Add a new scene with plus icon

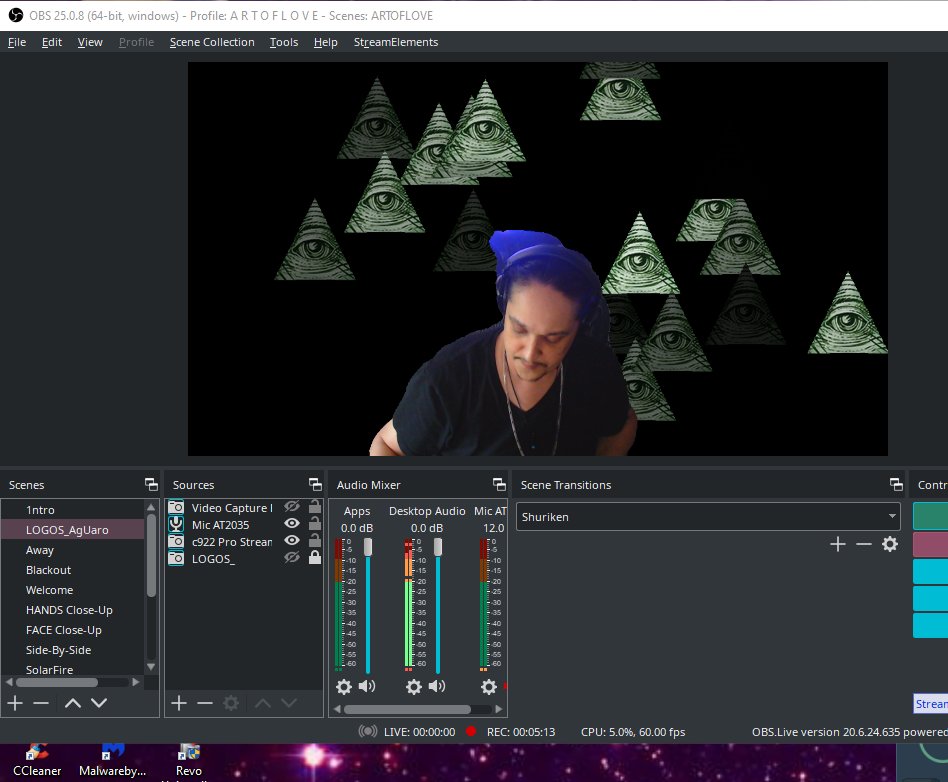(15, 703)
